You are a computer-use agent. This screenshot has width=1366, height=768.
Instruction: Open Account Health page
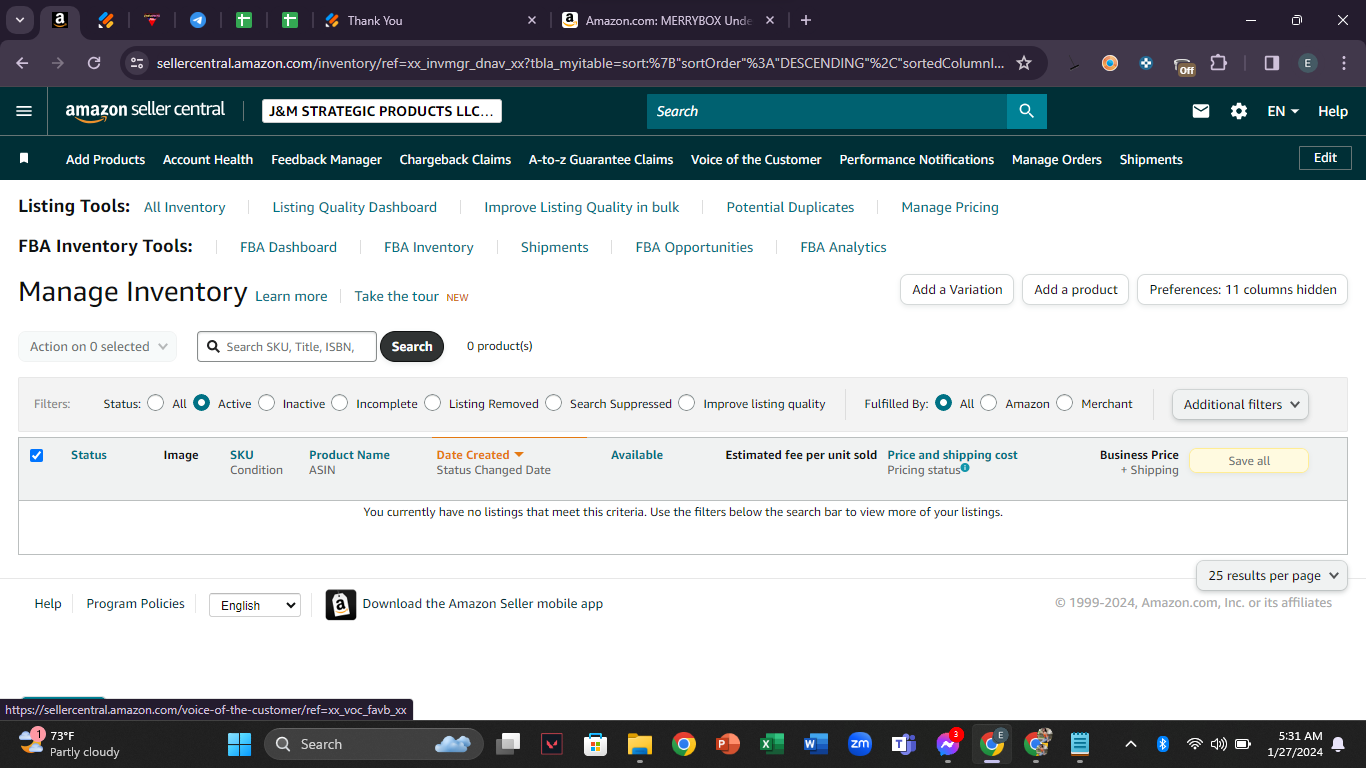pyautogui.click(x=208, y=159)
